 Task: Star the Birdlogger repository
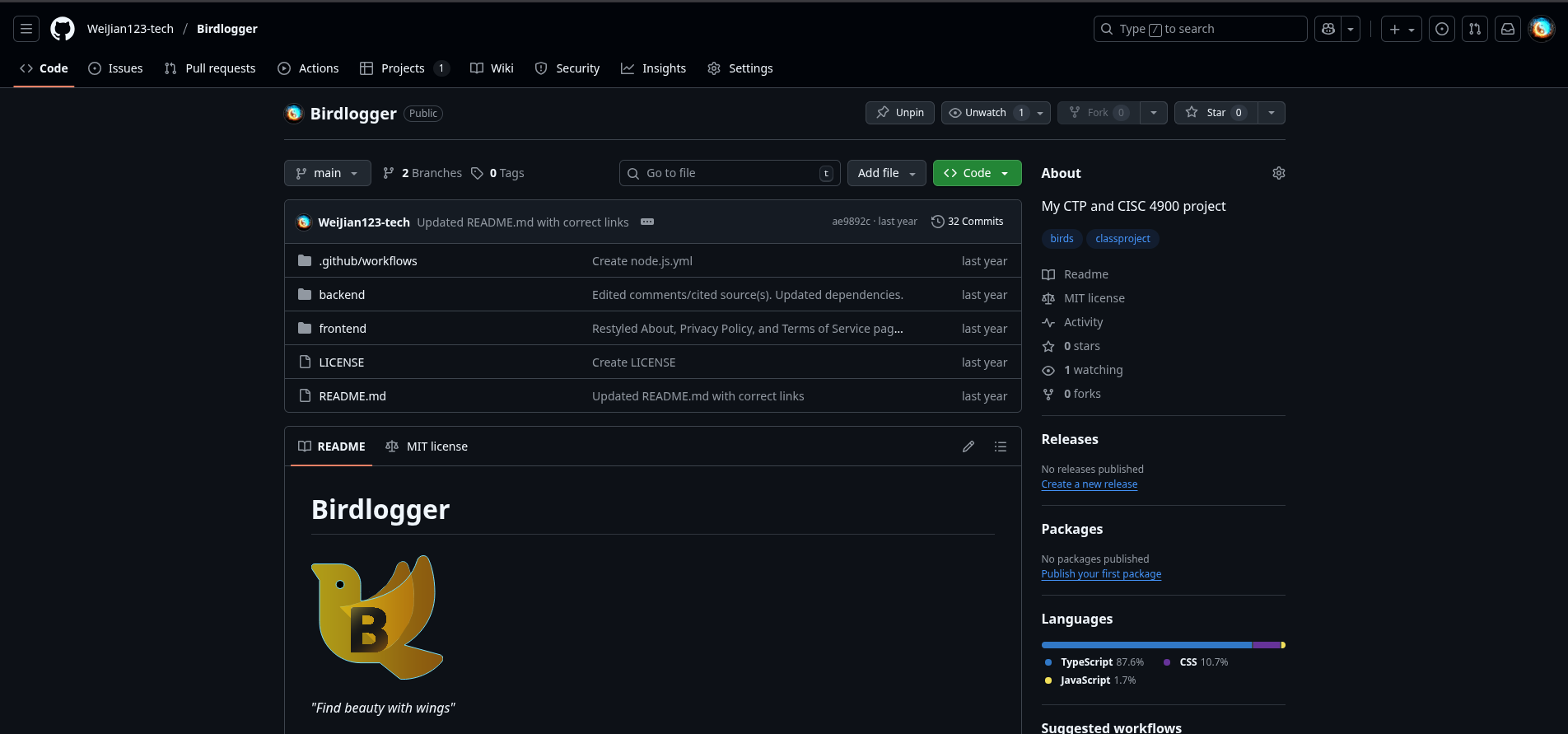pos(1216,113)
